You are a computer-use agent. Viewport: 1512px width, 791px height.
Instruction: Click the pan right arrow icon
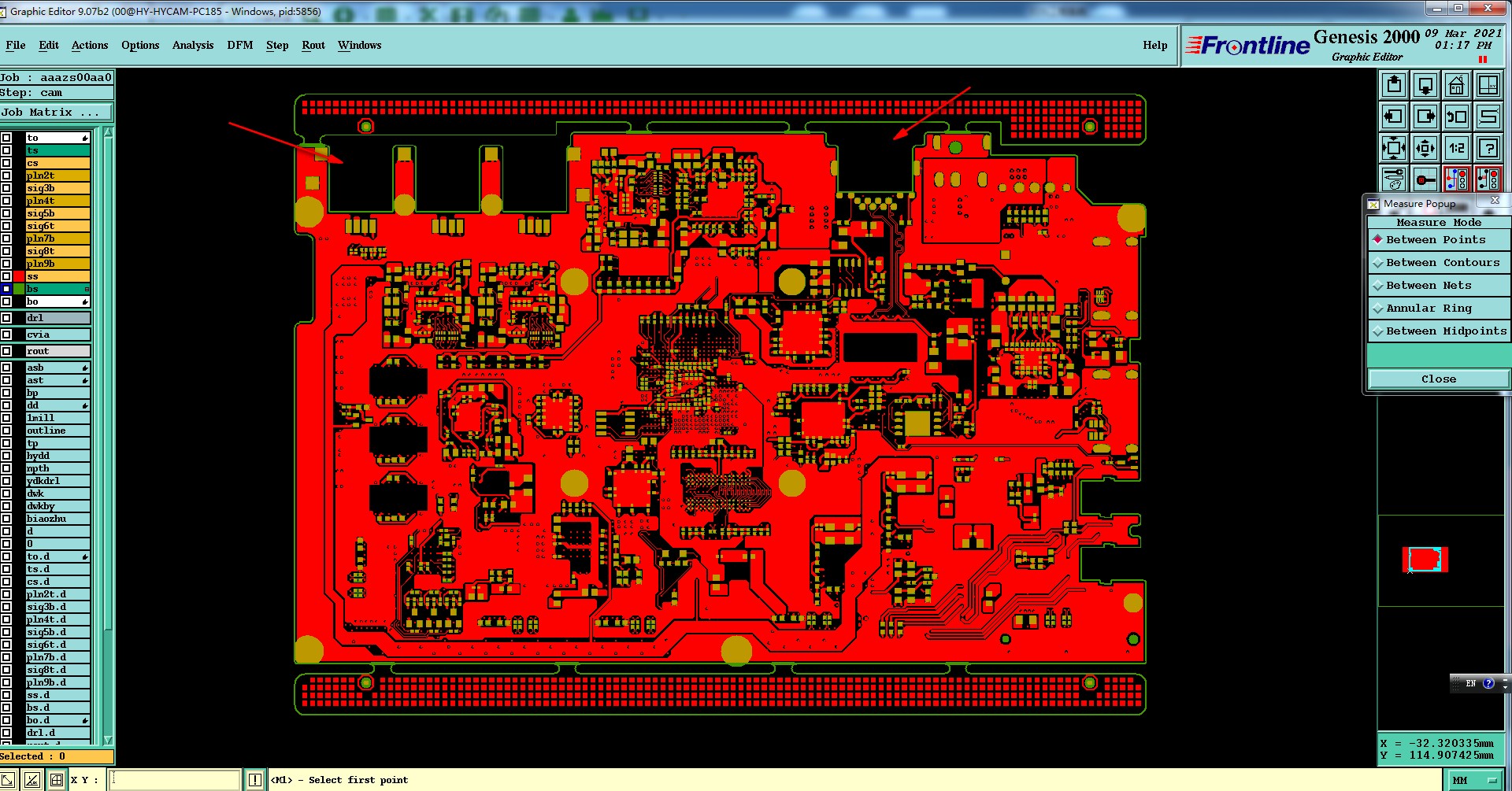(1425, 116)
